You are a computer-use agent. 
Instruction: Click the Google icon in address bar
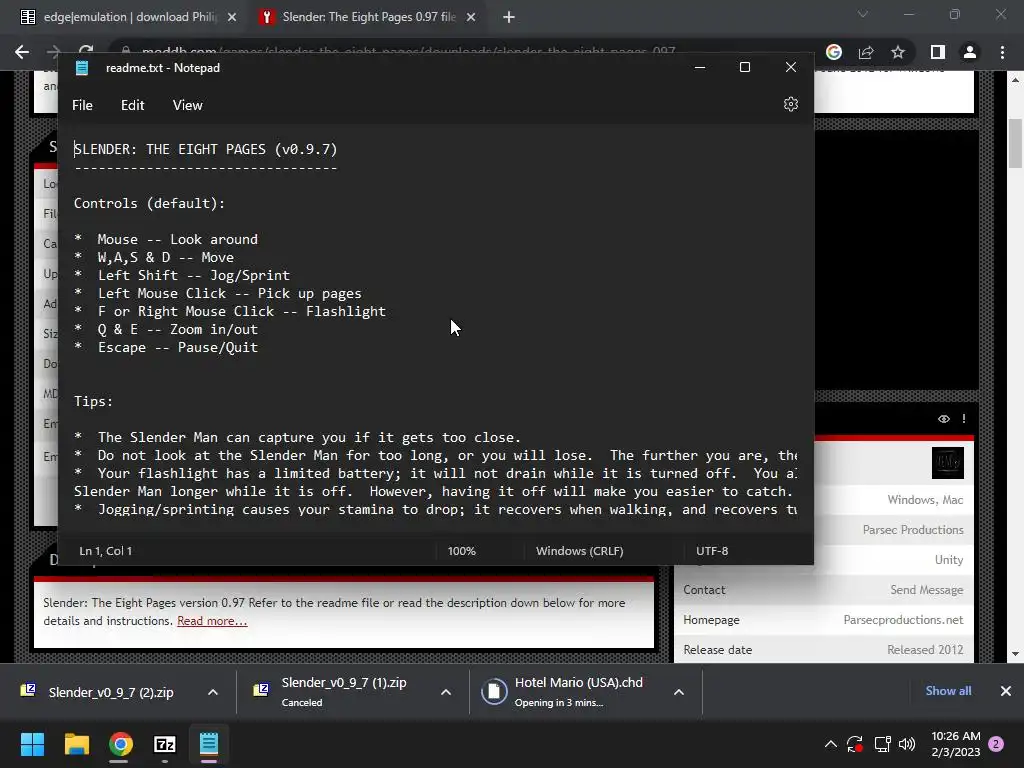pyautogui.click(x=834, y=52)
